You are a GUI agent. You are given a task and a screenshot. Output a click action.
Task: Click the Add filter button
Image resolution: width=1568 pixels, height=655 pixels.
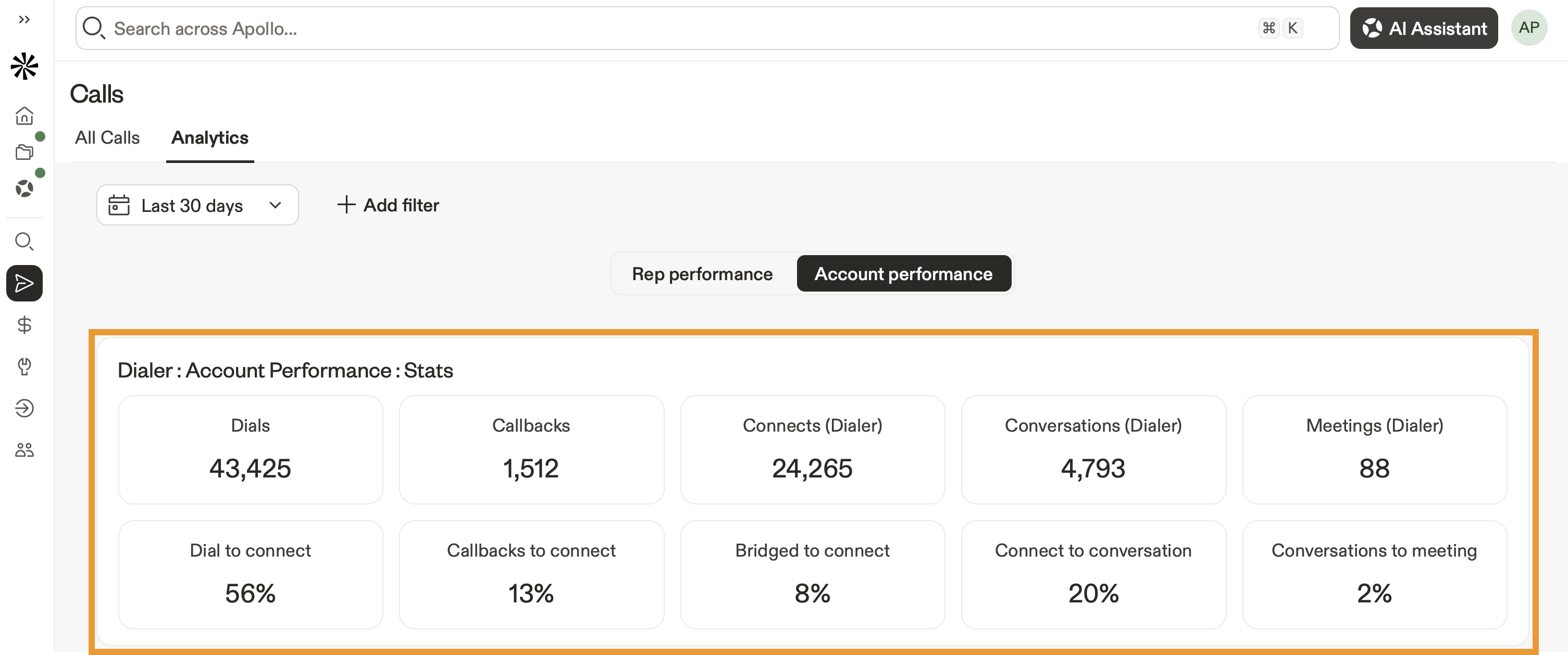[388, 205]
